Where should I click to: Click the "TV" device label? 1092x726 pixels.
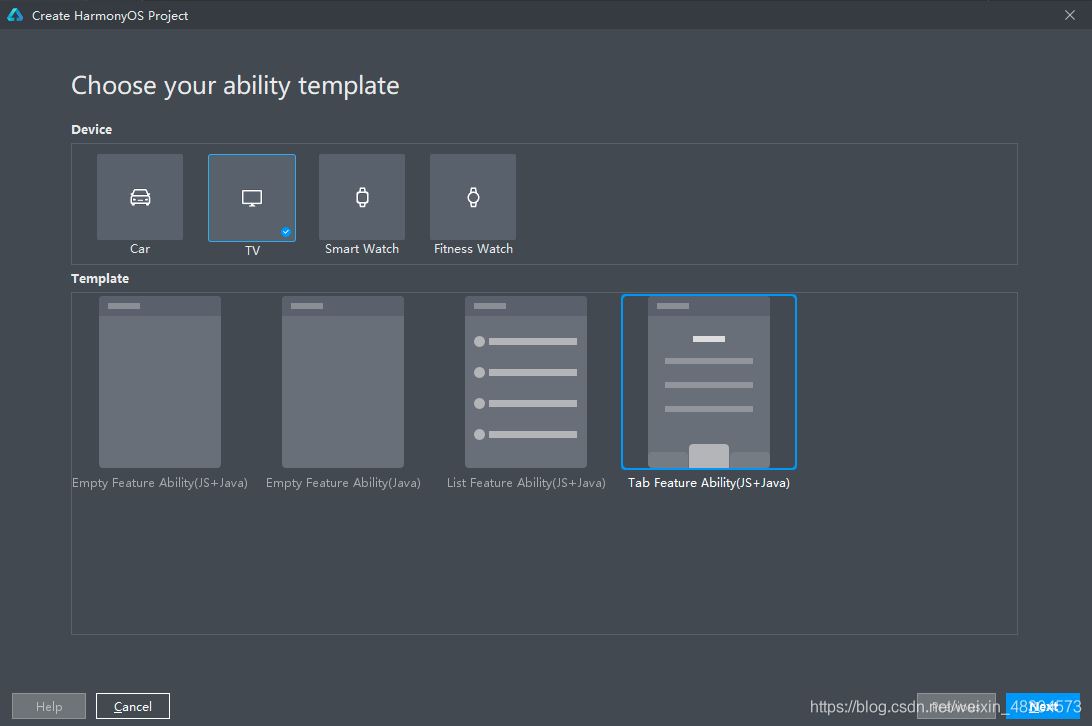click(x=252, y=250)
